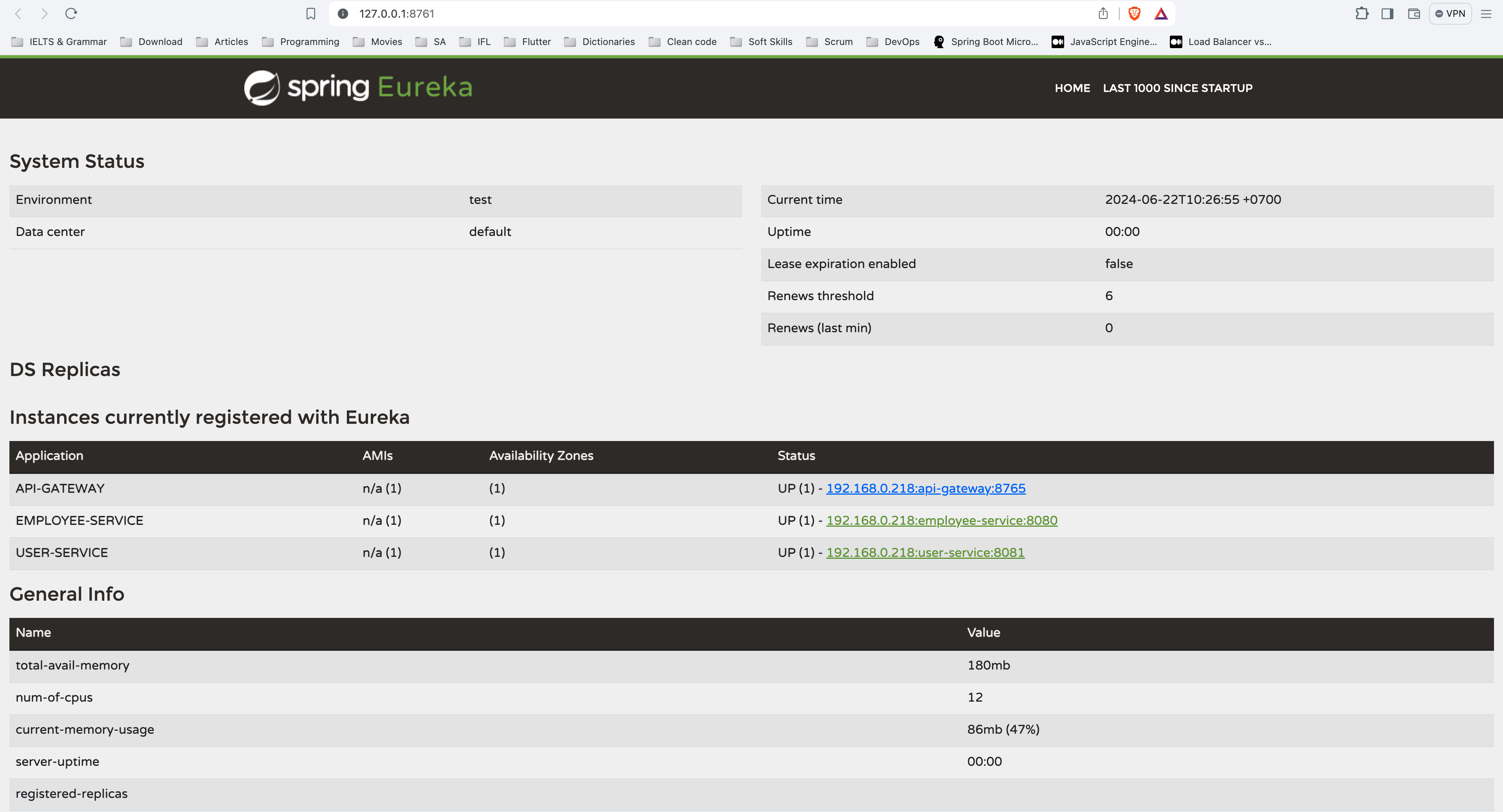
Task: Click current-memory-usage value 86mb (47%)
Action: click(x=1003, y=729)
